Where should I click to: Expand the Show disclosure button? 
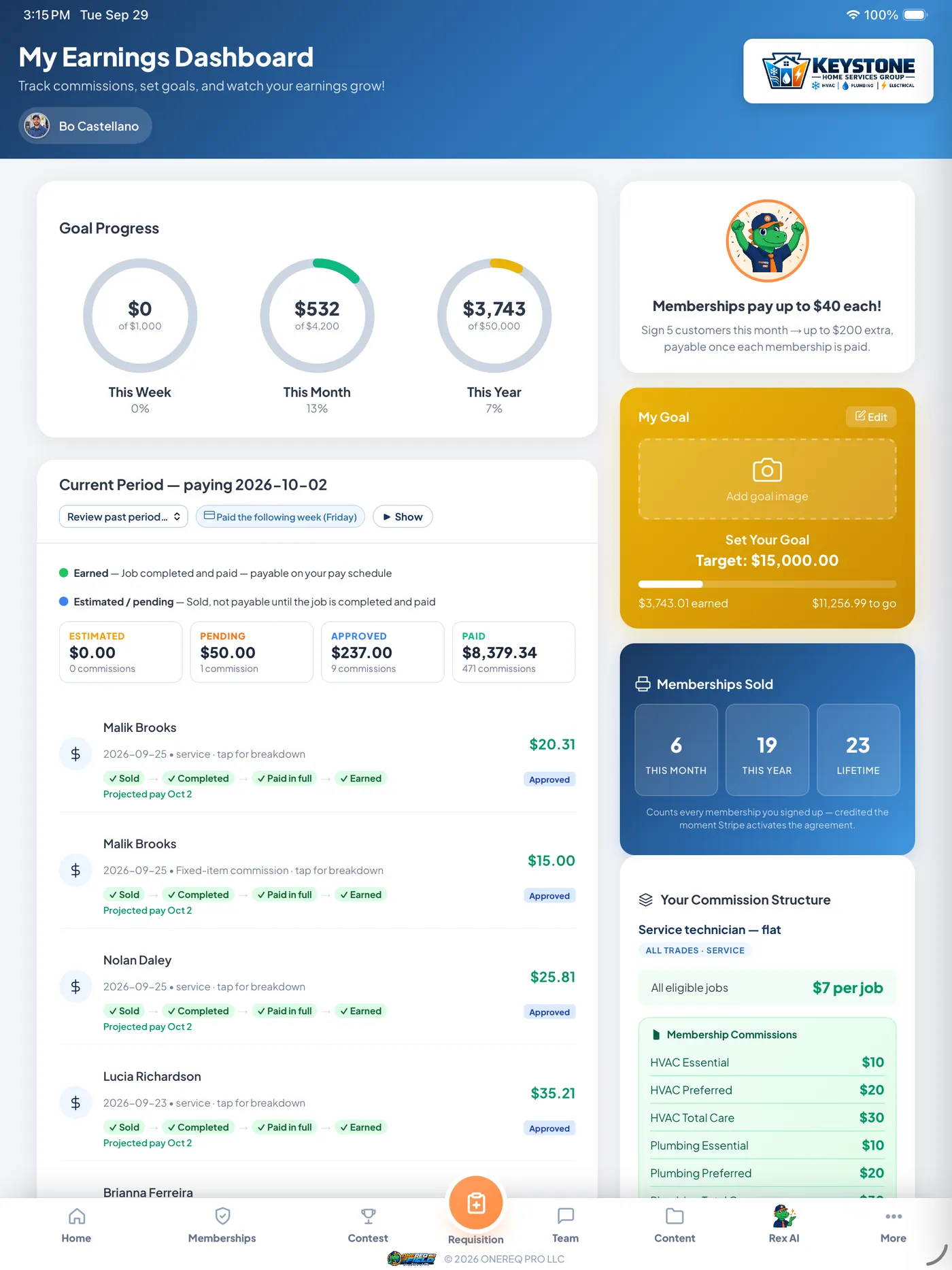(403, 517)
